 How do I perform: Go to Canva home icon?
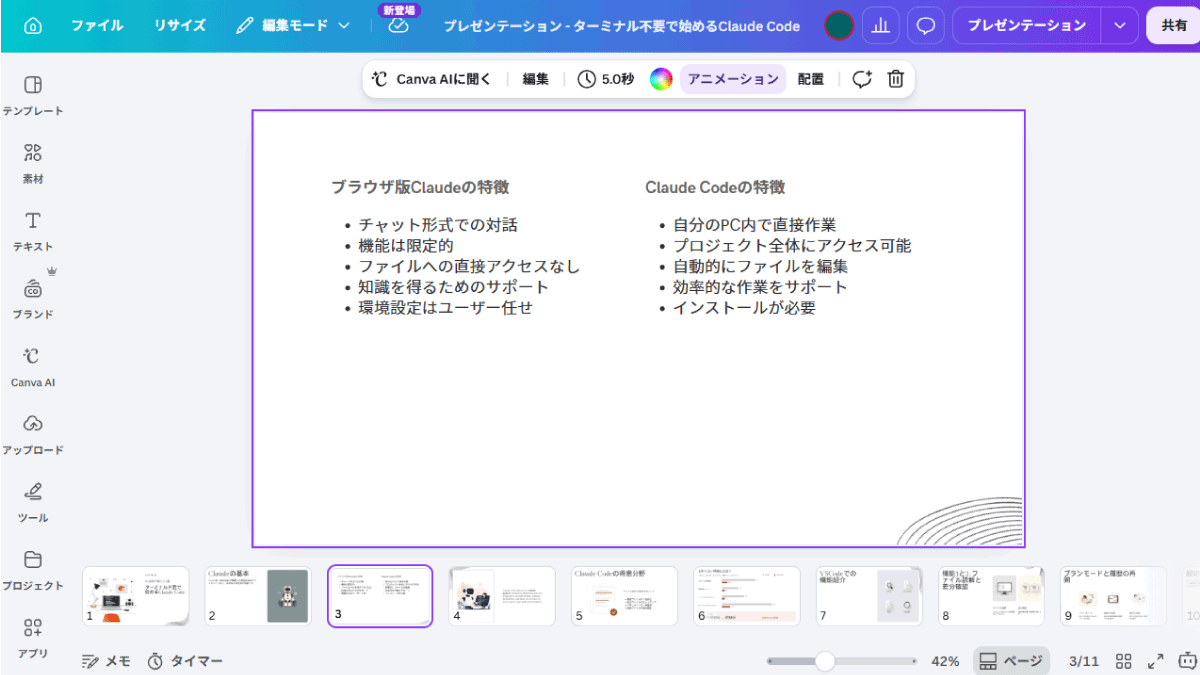point(32,26)
